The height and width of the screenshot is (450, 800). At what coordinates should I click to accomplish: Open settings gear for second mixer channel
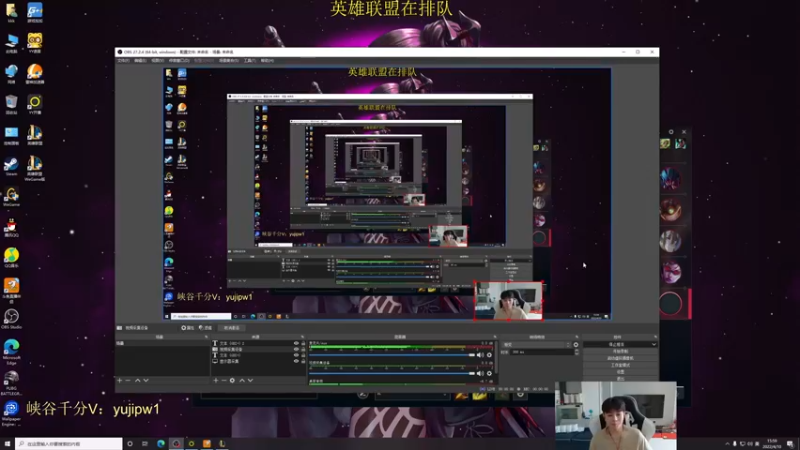(489, 373)
